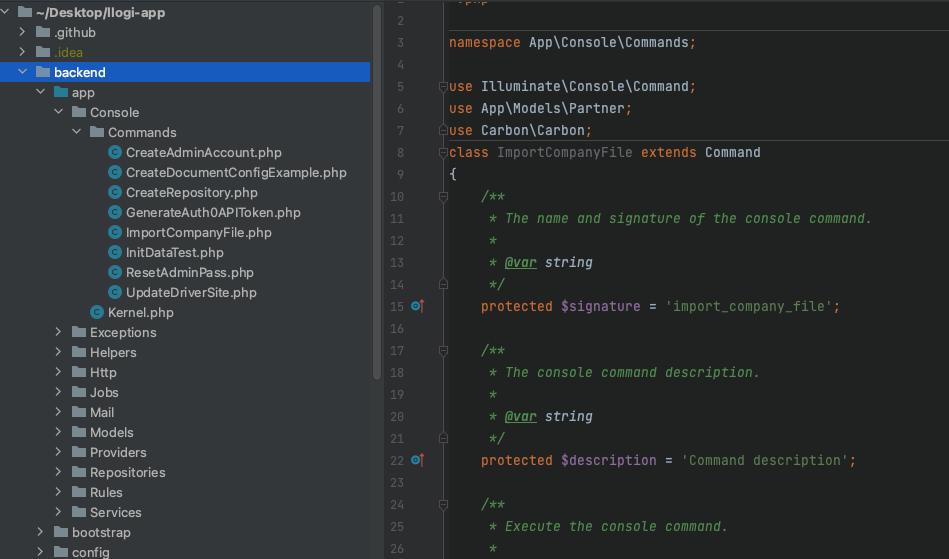Screen dimensions: 949x559
Task: Fold the doc comment starting line 24
Action: click(443, 505)
